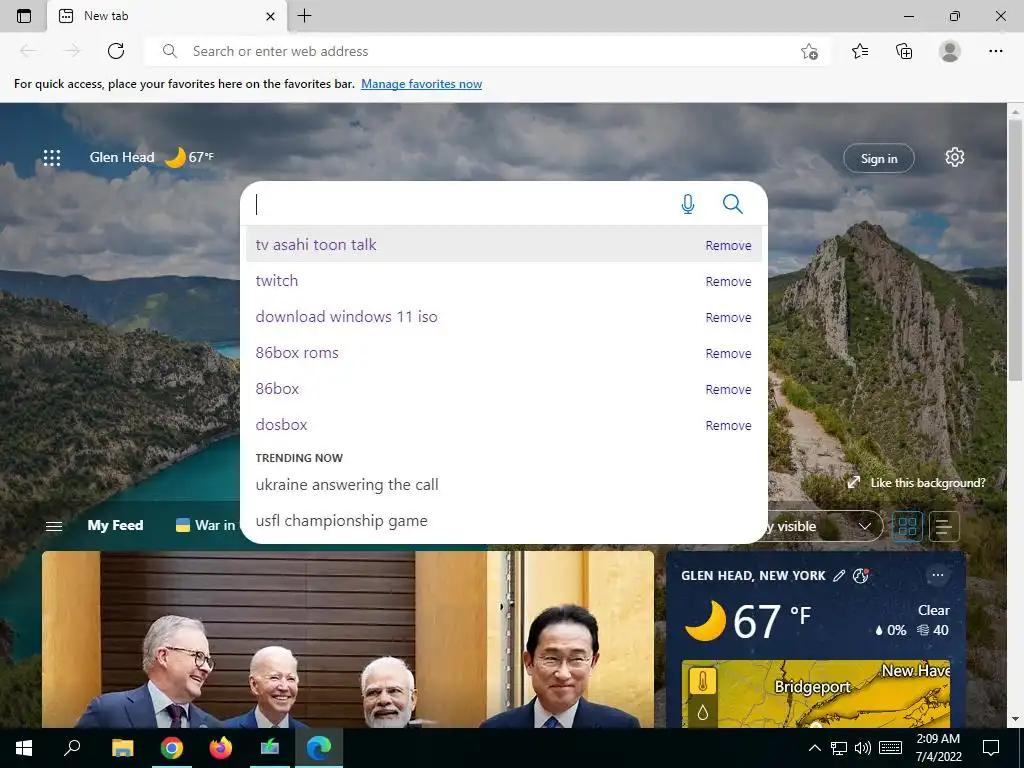This screenshot has height=768, width=1024.
Task: Open the network tray icon
Action: click(x=839, y=748)
